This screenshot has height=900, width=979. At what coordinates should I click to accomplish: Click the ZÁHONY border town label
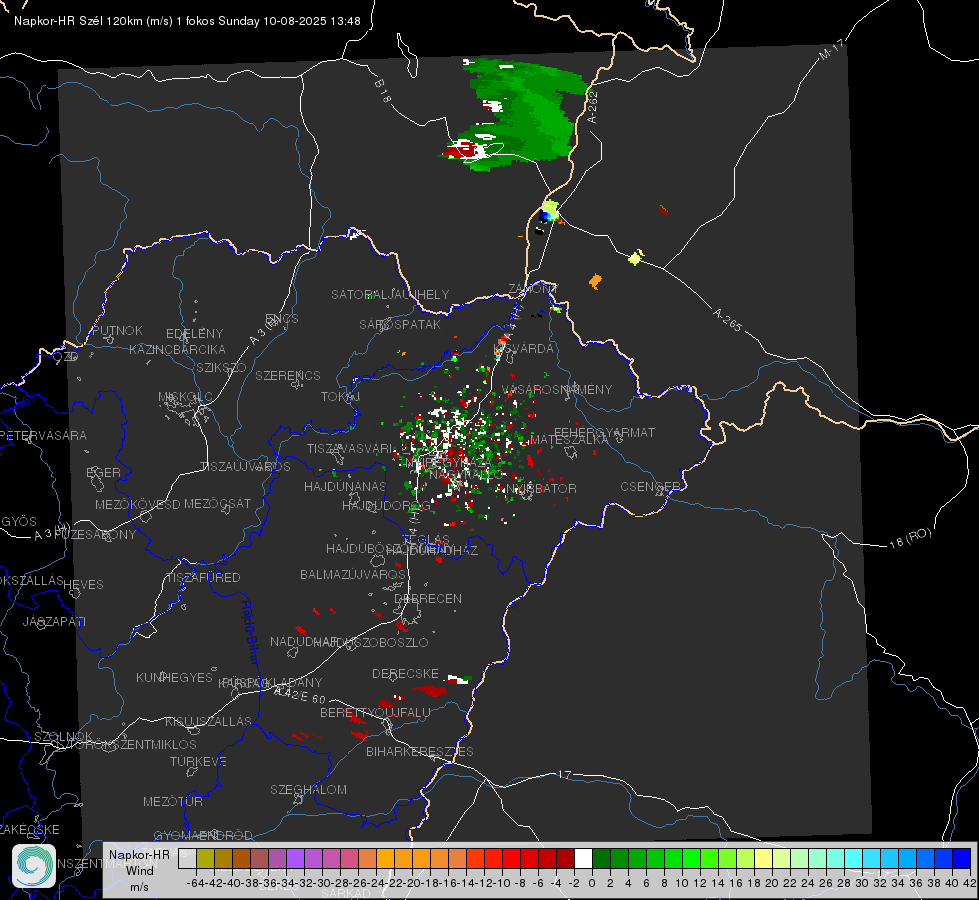coord(532,289)
